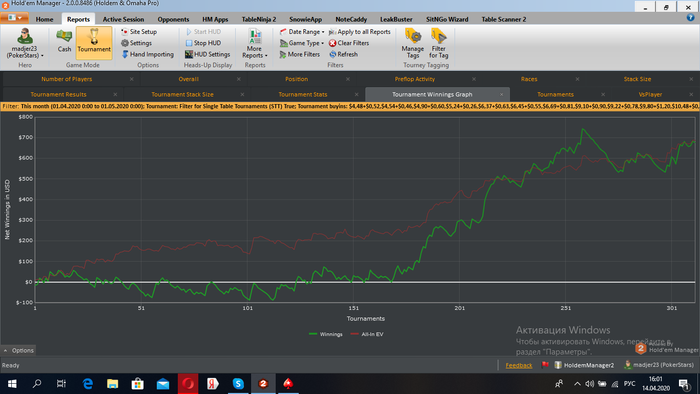Screen dimensions: 700x394
Task: Open NoteCaddy ribbon tab
Action: click(x=351, y=19)
